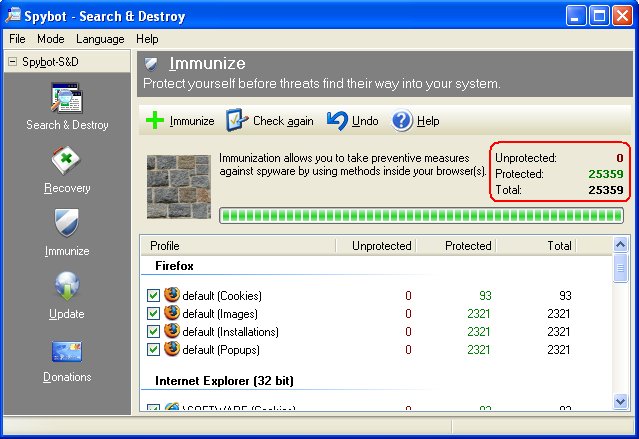The height and width of the screenshot is (439, 639).
Task: Open the Search & Destroy sidebar icon
Action: point(66,98)
